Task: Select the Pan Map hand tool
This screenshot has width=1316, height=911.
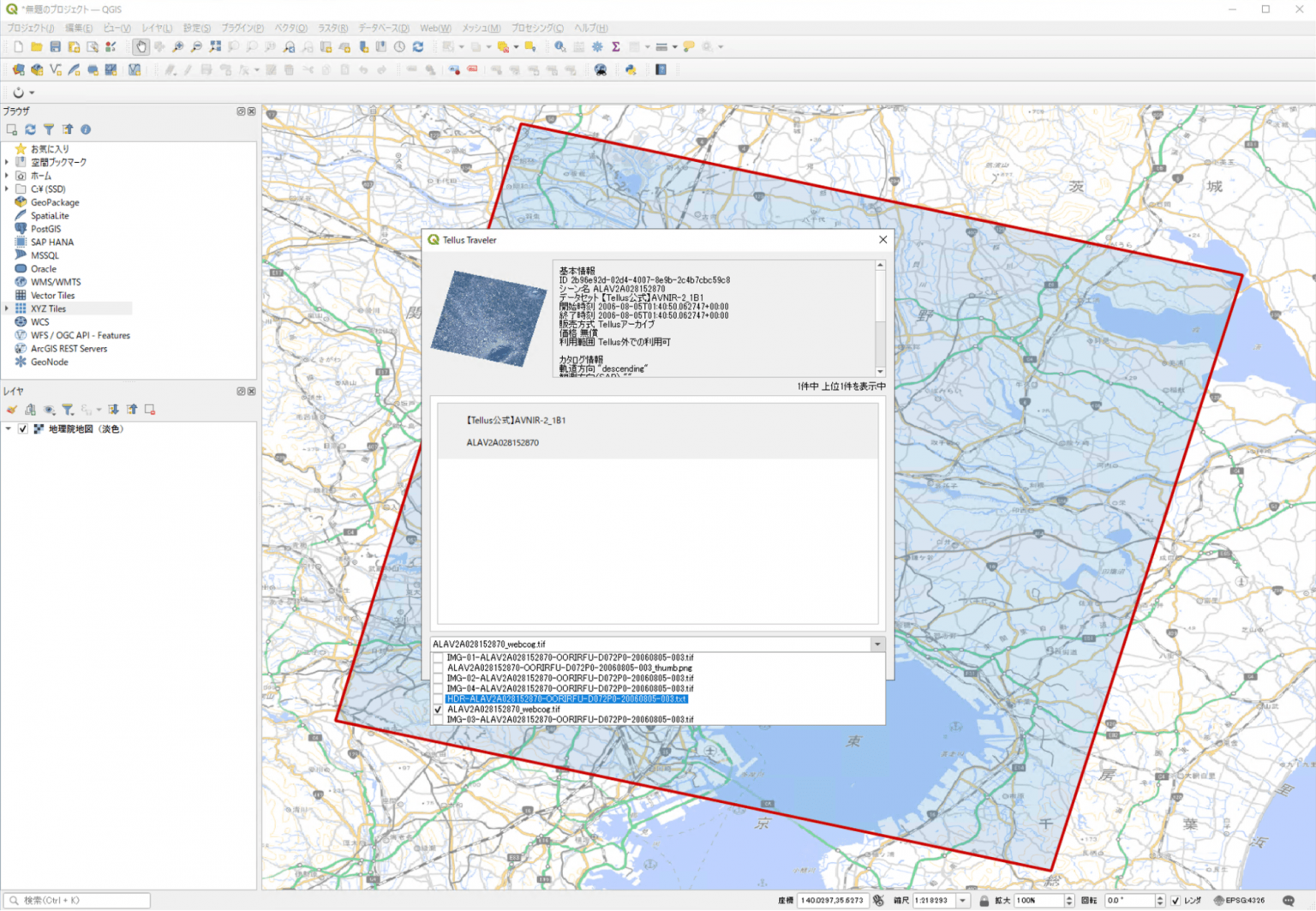Action: 141,47
